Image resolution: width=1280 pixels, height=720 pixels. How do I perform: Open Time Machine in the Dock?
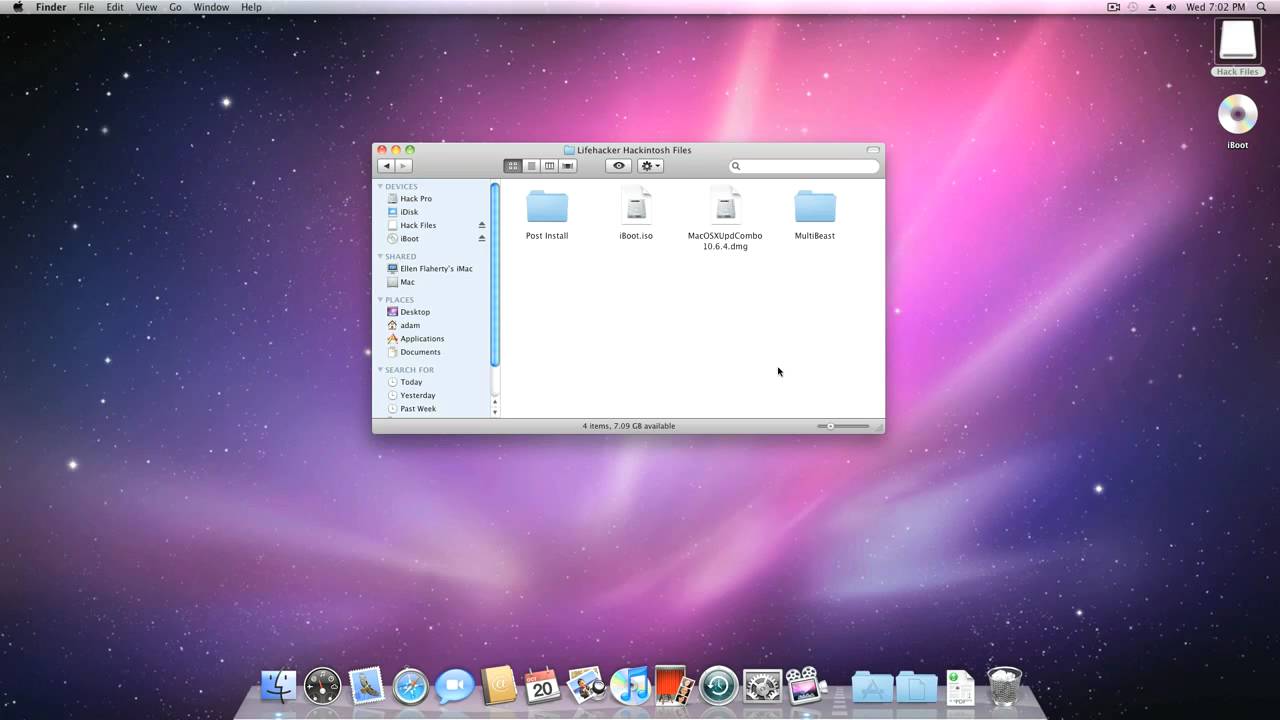718,686
